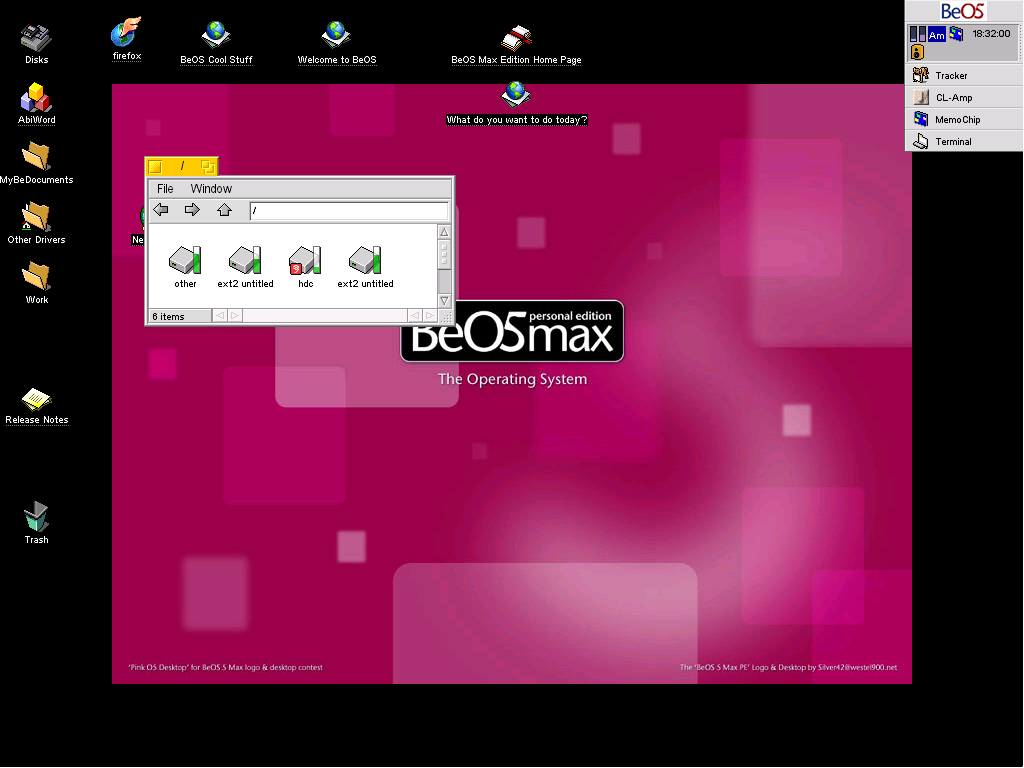Go forward using the right arrow
The image size is (1024, 768).
tap(192, 210)
